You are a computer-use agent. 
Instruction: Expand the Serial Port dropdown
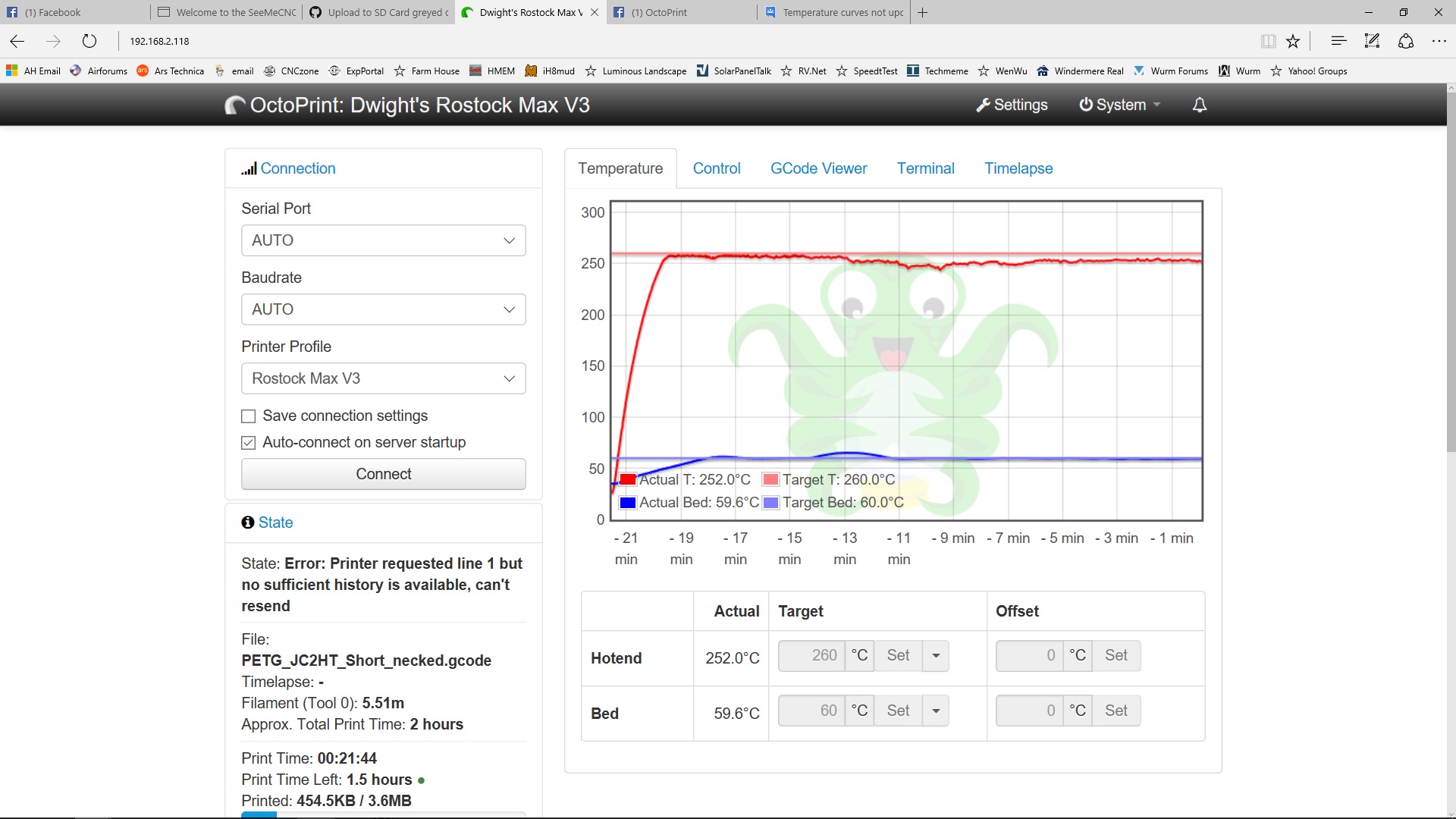(383, 240)
